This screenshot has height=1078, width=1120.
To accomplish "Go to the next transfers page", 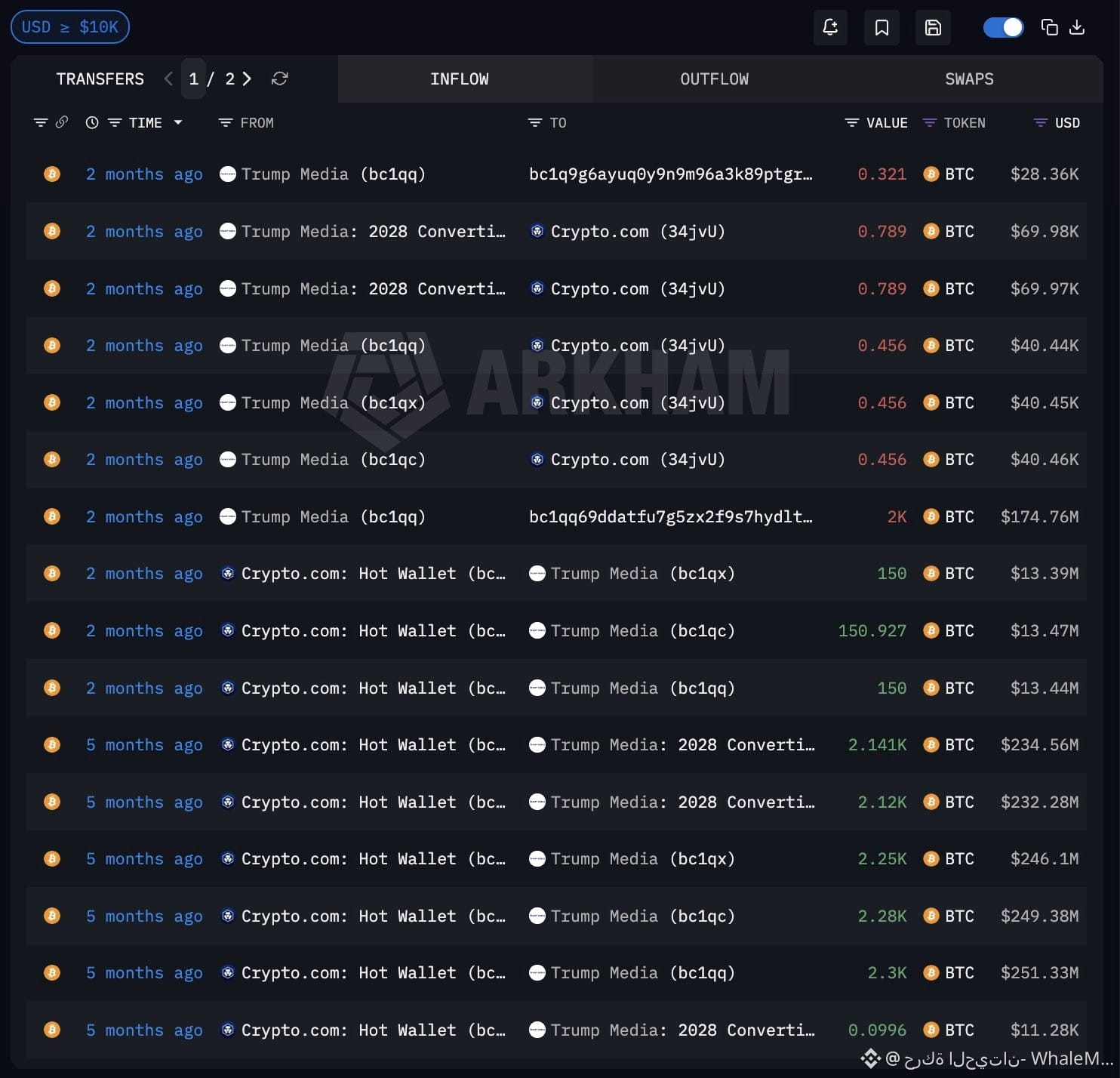I will [247, 79].
